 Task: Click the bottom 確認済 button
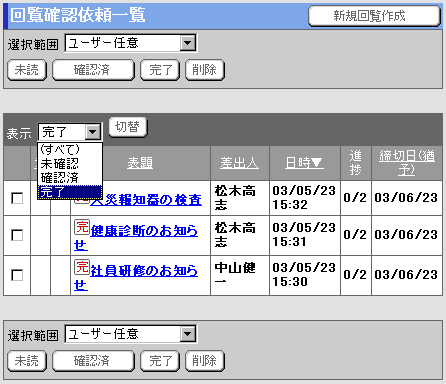pos(93,361)
